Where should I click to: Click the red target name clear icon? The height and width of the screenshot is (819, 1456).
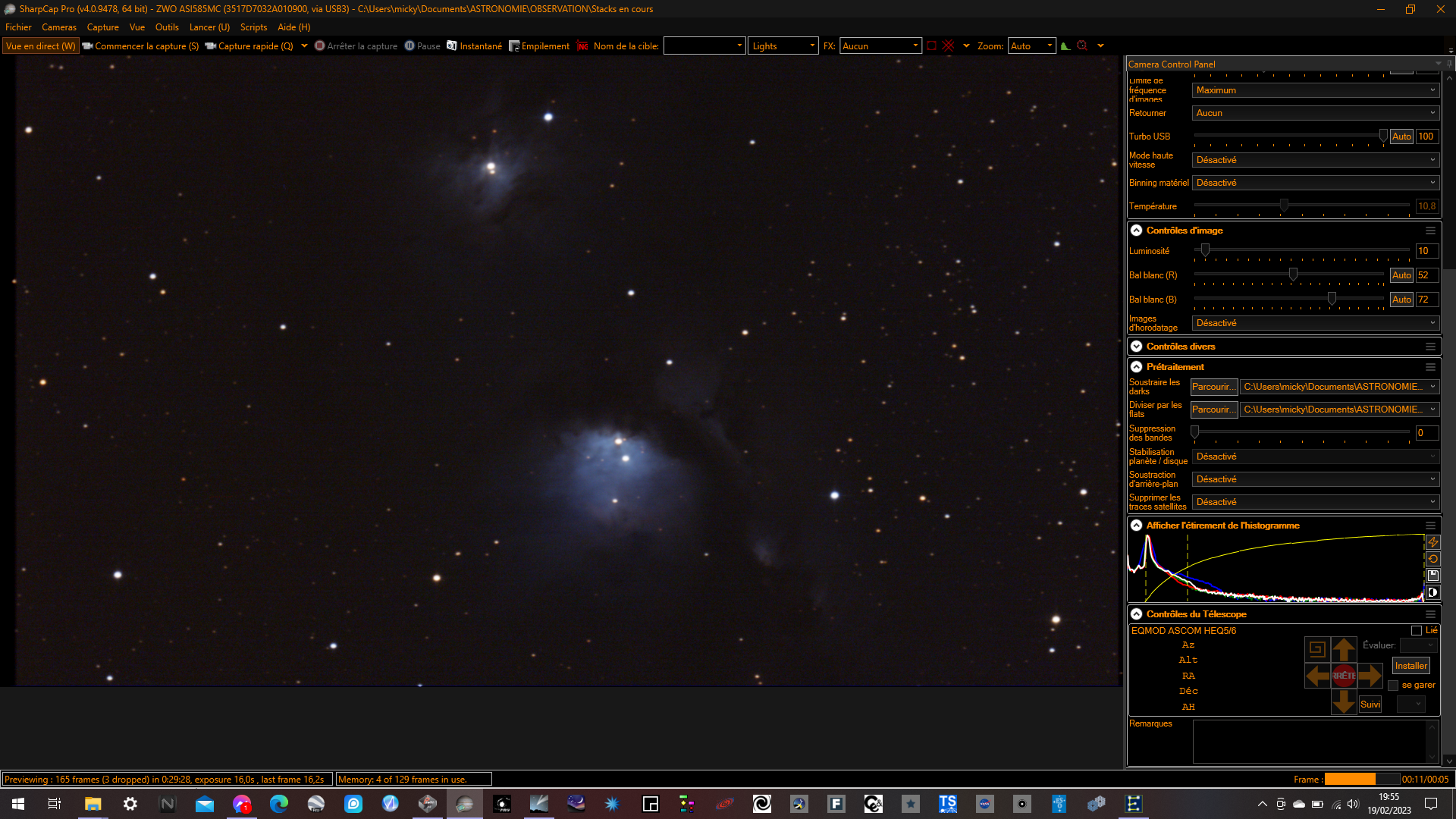[x=582, y=45]
